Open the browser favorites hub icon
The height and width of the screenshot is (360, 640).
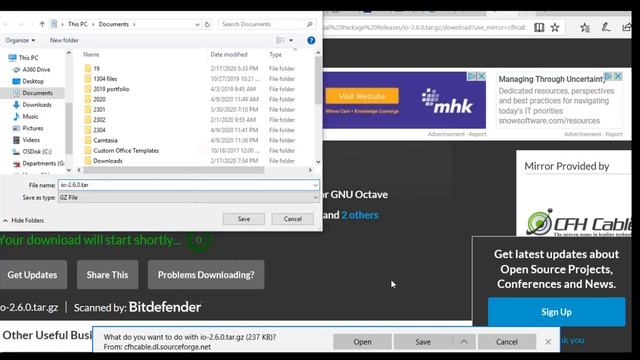click(x=585, y=27)
